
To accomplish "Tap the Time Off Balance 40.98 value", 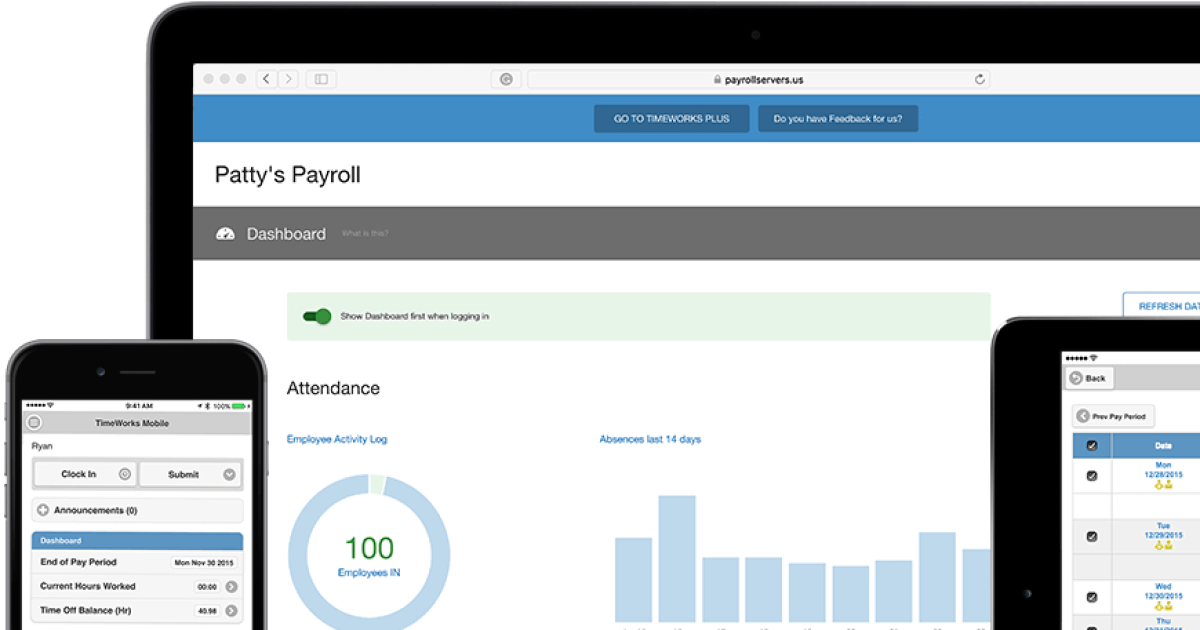I will coord(208,611).
